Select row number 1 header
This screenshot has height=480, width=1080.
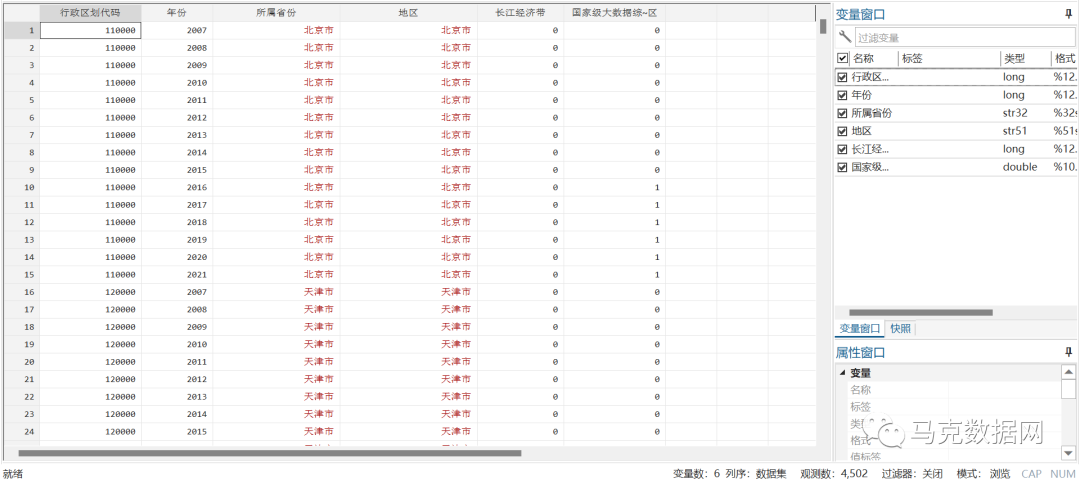22,30
